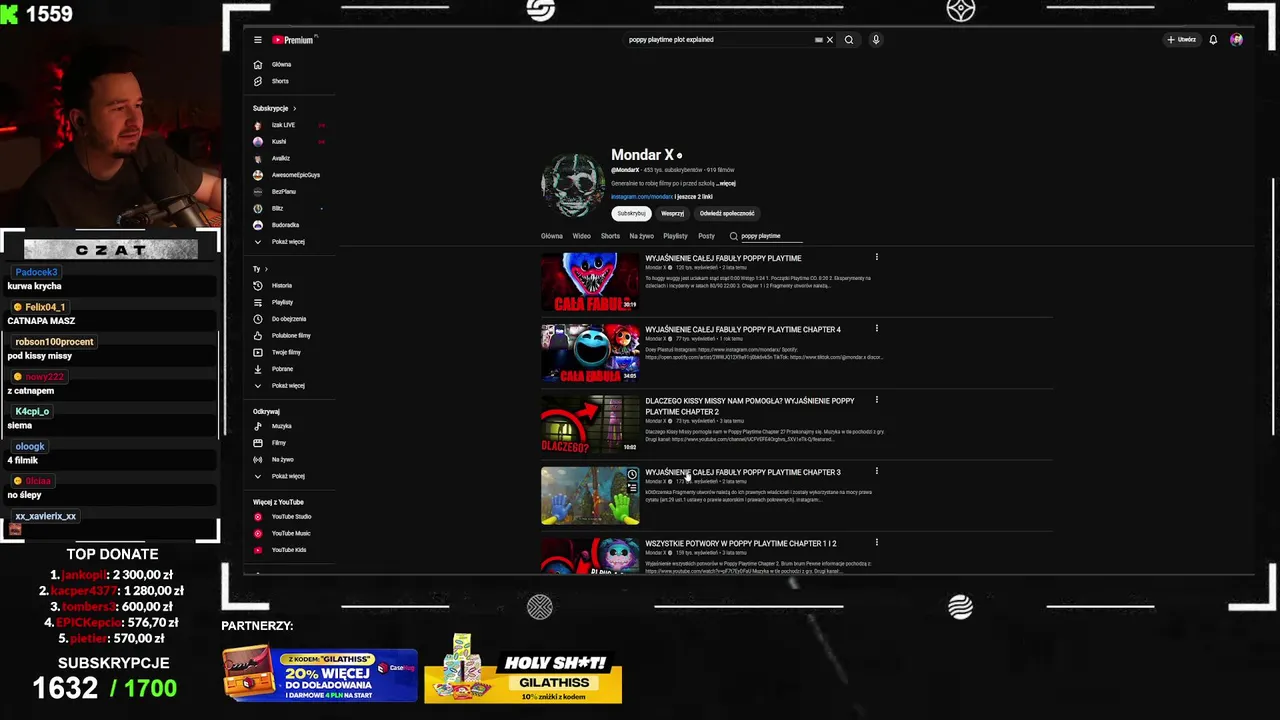
Task: Click Odwiedź społeczność button
Action: (x=727, y=213)
